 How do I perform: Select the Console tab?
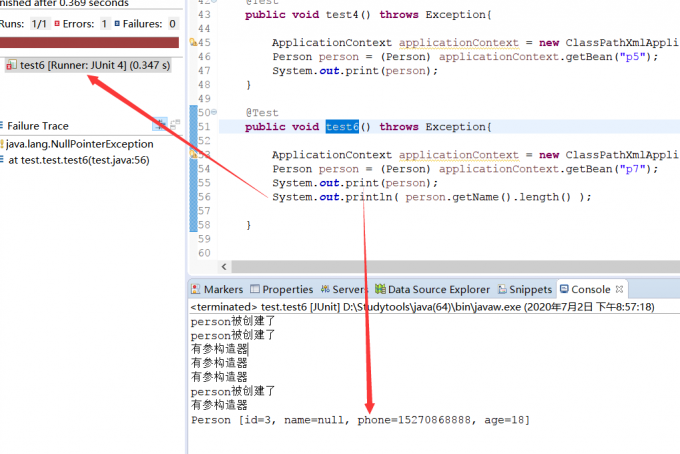[591, 289]
